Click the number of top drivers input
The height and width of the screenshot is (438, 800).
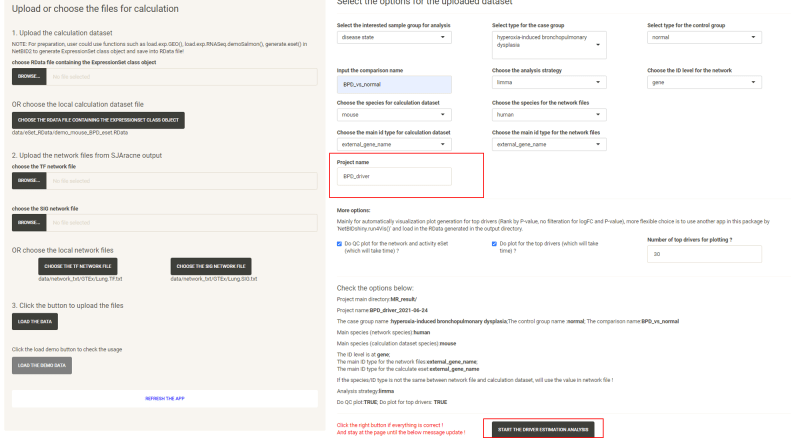704,254
